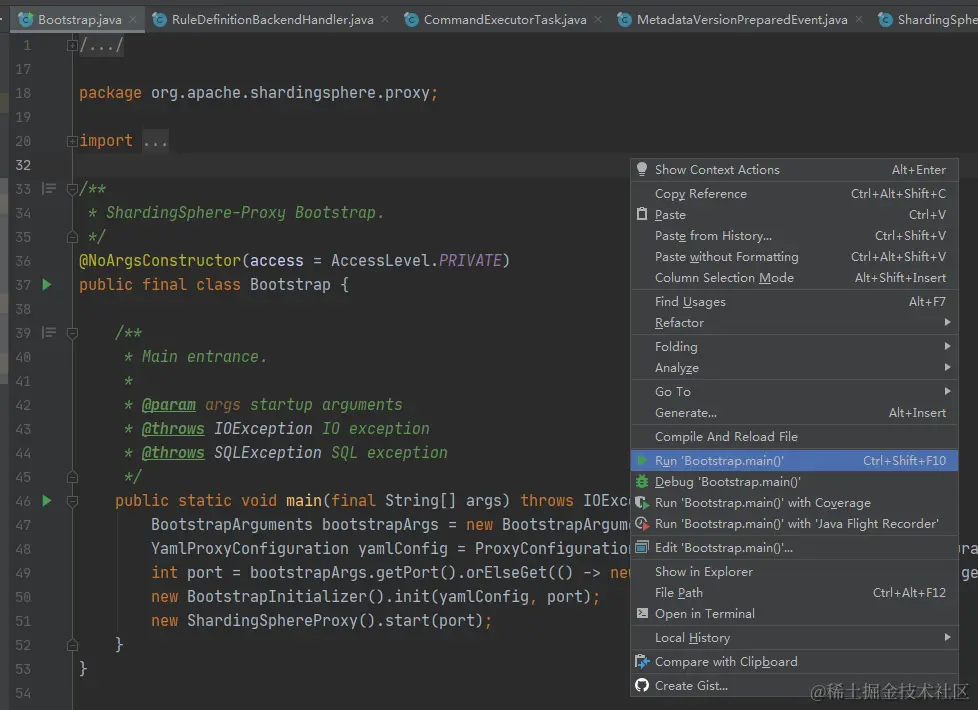Click the GitHub icon beside Create Gist
Viewport: 978px width, 710px height.
642,685
